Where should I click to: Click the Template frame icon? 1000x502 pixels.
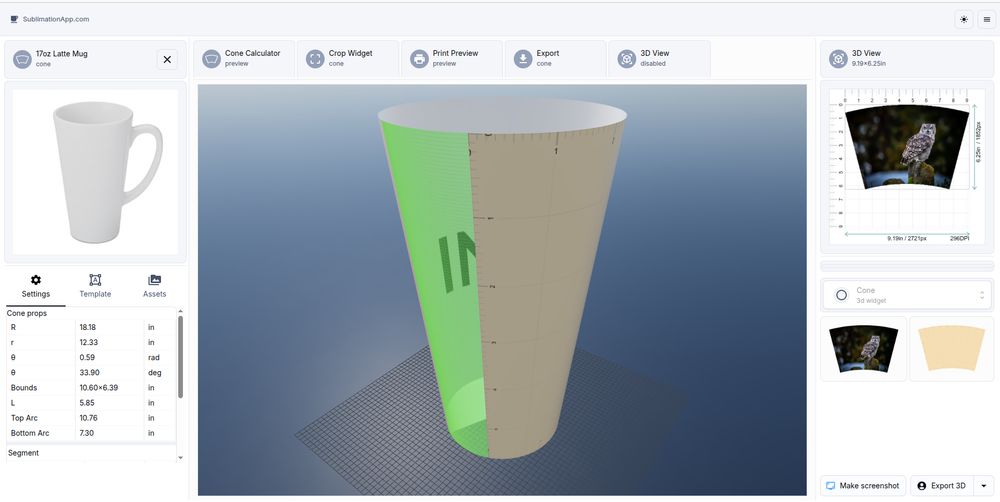[95, 280]
